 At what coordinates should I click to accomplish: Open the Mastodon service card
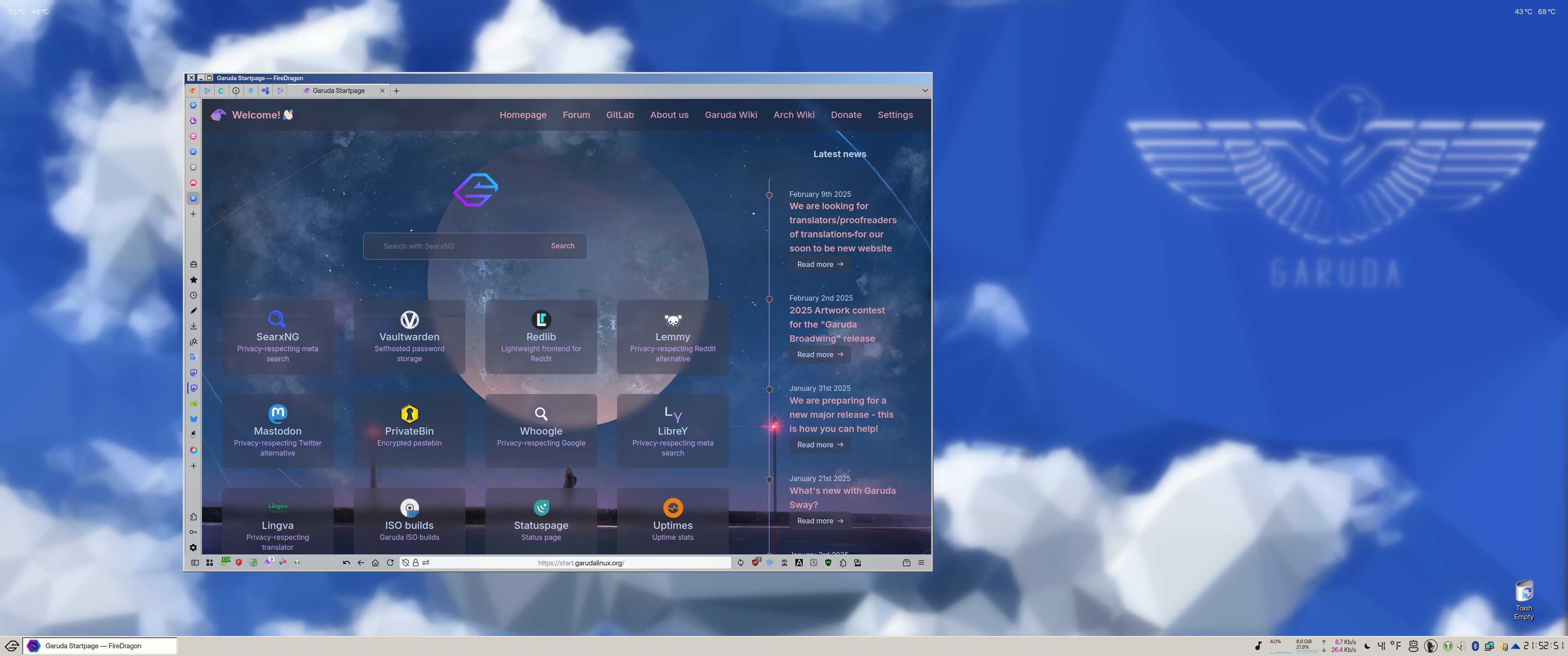tap(278, 431)
